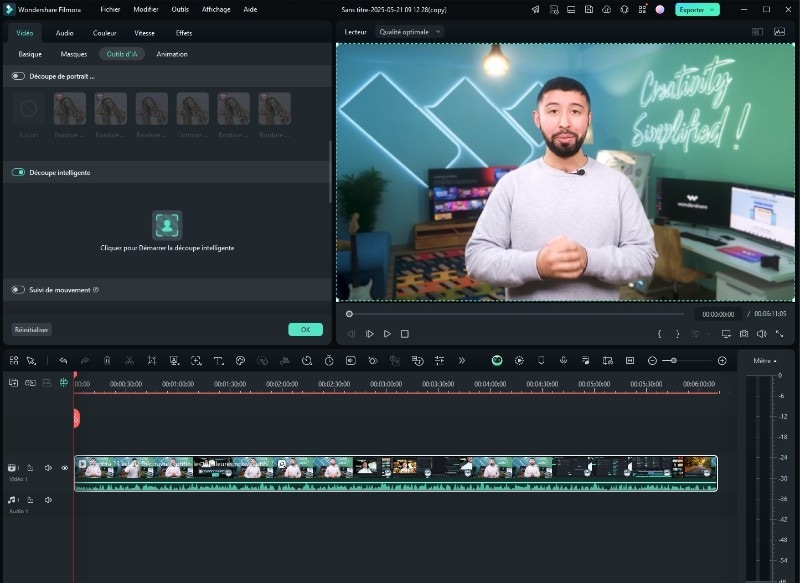Open the Qualité optimale dropdown

pos(410,32)
